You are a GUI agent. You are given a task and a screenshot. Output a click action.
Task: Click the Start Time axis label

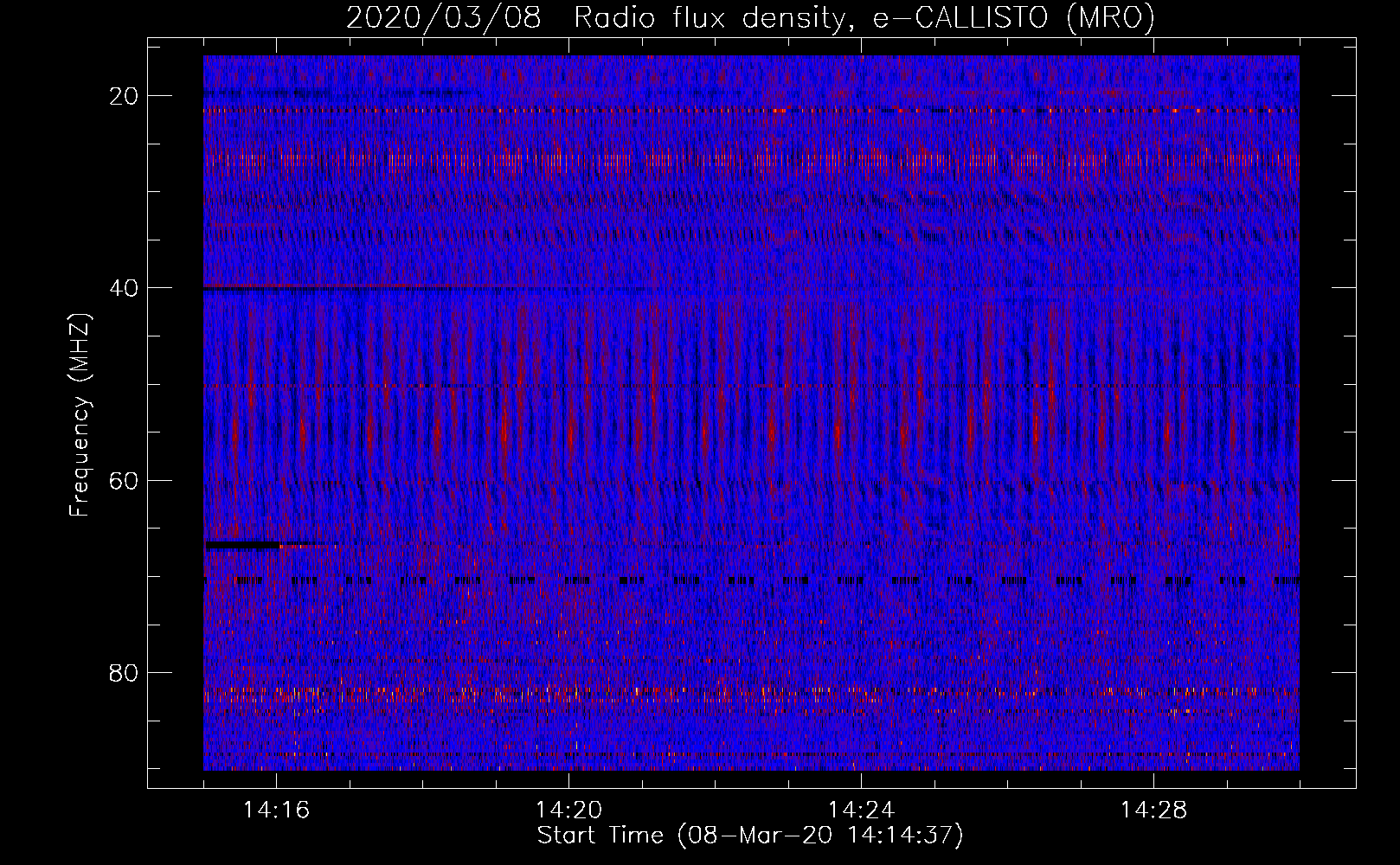[750, 836]
